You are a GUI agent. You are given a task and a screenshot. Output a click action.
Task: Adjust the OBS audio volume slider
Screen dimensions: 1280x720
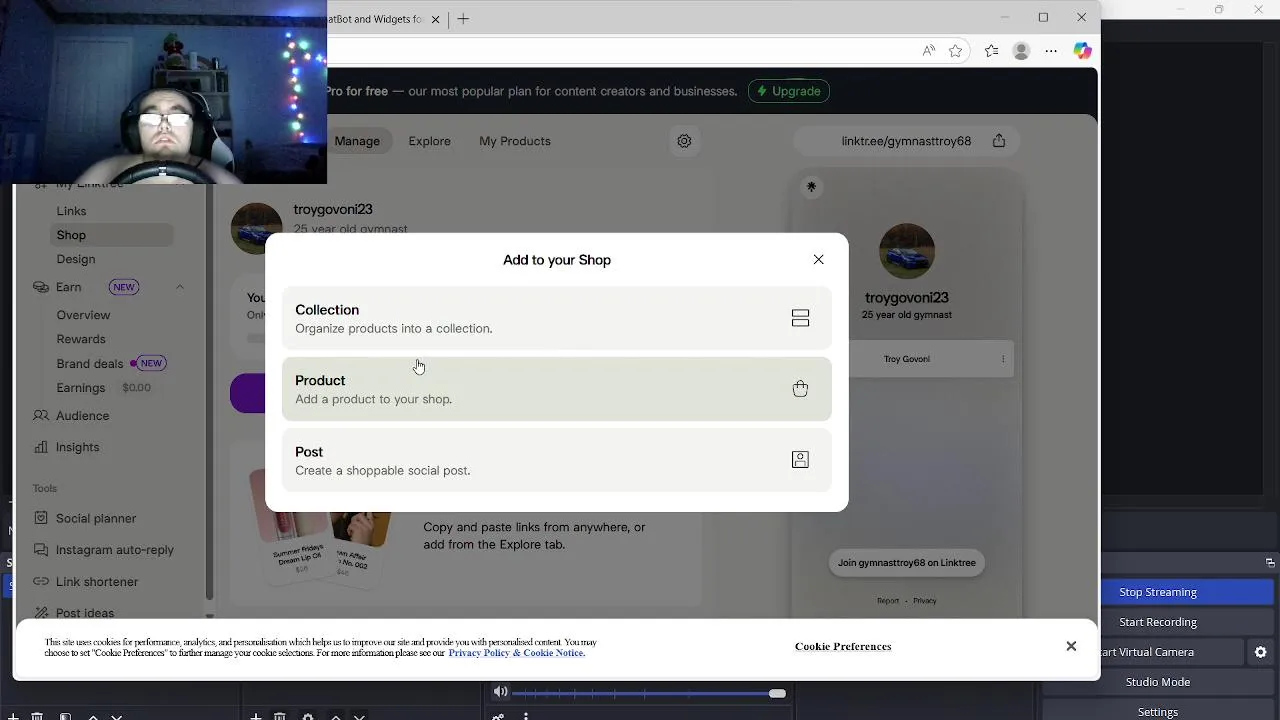click(x=649, y=693)
